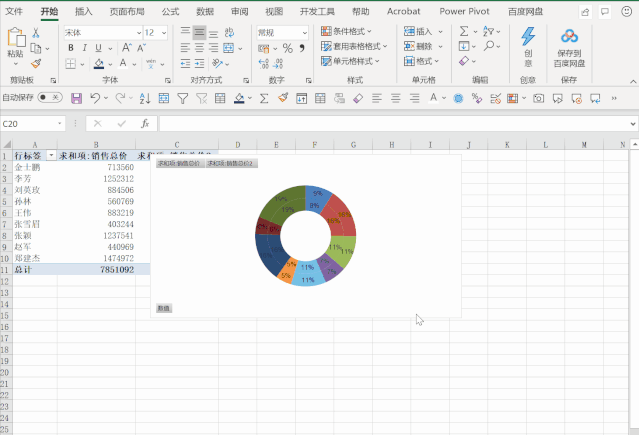Switch to the Insert tab
The image size is (639, 435).
pyautogui.click(x=84, y=11)
